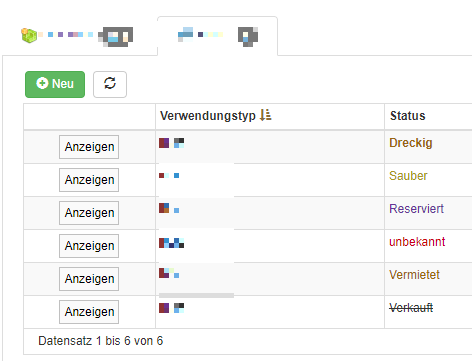Screen dimensions: 472x361
Task: Click the plus icon inside Neu button
Action: pyautogui.click(x=42, y=83)
